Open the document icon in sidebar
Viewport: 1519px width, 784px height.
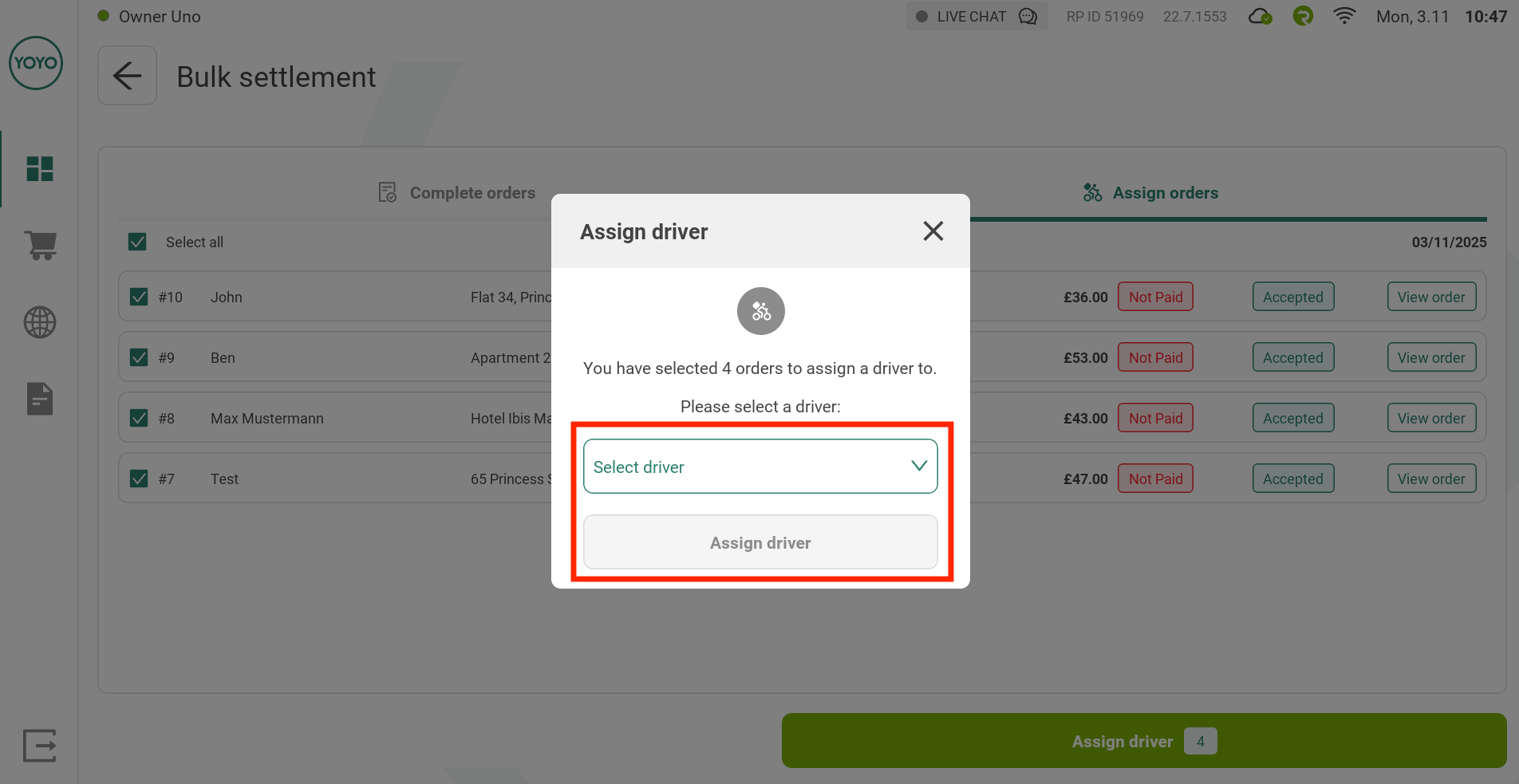[40, 399]
